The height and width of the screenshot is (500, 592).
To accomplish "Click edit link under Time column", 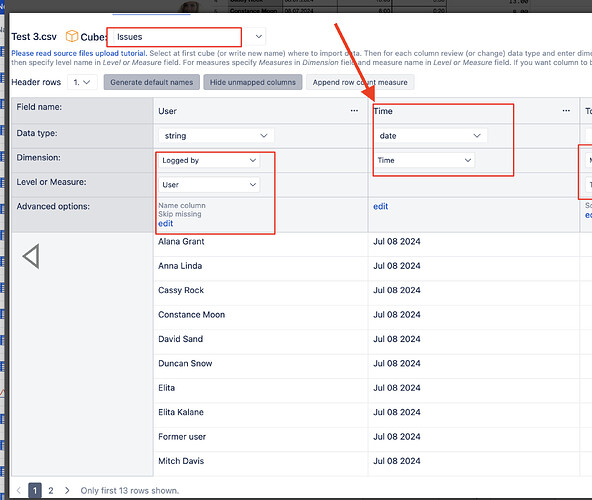I will [381, 206].
